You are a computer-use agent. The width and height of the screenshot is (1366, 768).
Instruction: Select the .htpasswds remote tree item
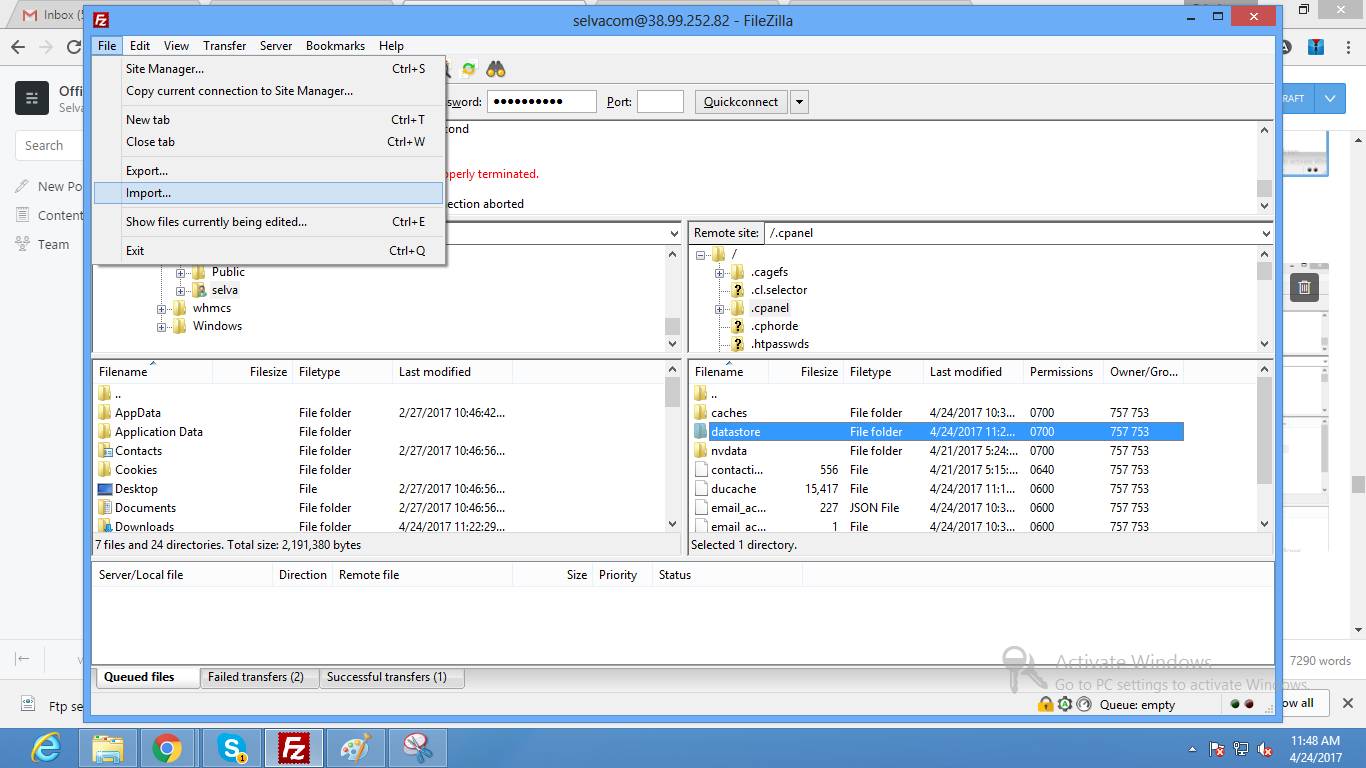[x=780, y=344]
